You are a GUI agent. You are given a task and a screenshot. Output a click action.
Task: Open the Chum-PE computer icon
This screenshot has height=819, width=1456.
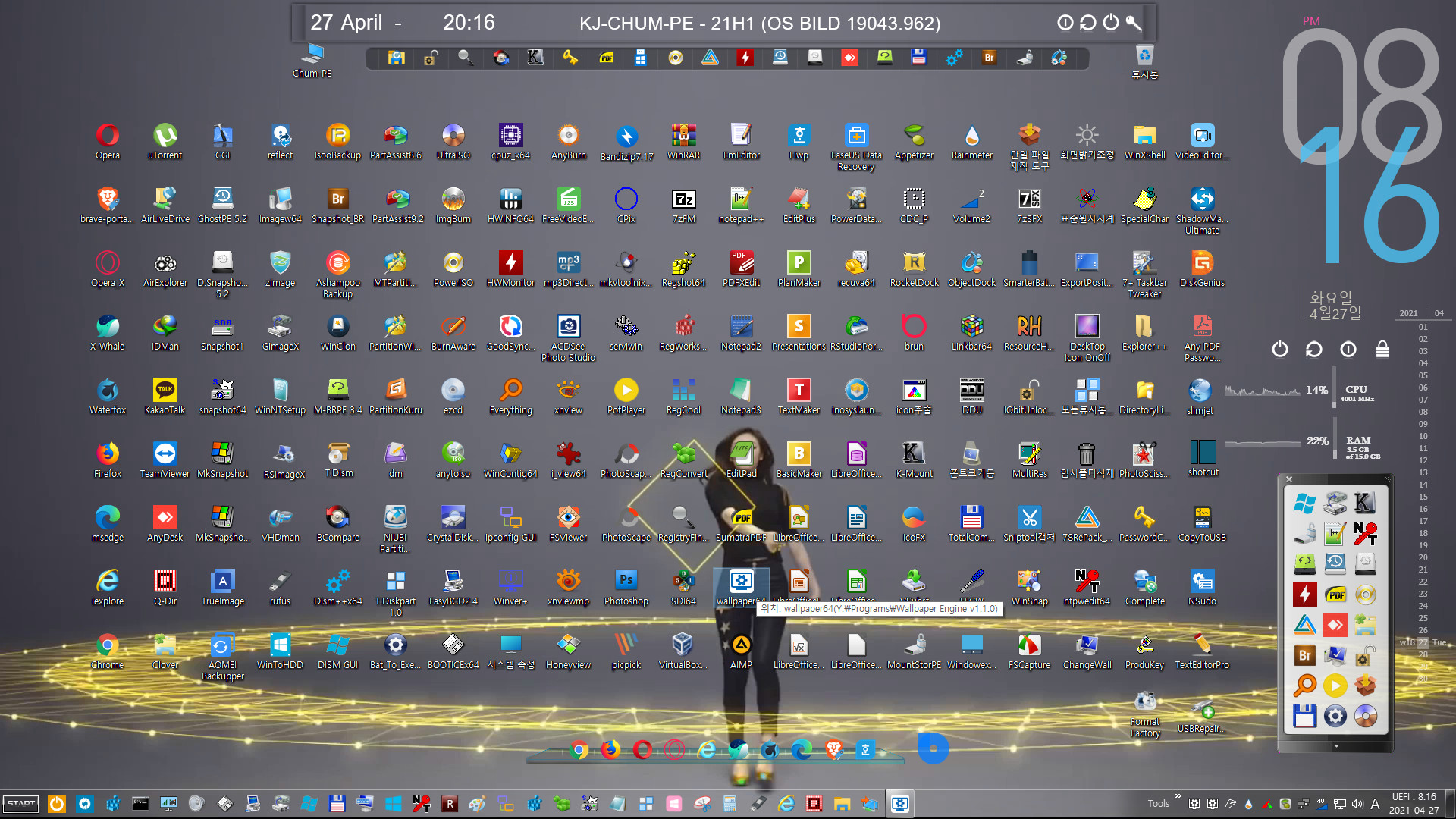(312, 61)
